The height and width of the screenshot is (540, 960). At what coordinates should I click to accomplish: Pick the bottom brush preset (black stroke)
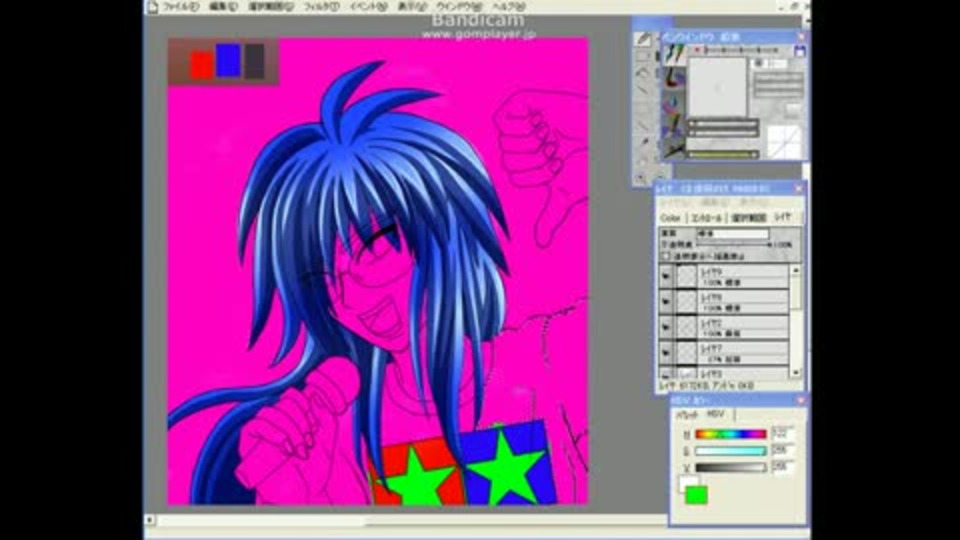point(674,148)
